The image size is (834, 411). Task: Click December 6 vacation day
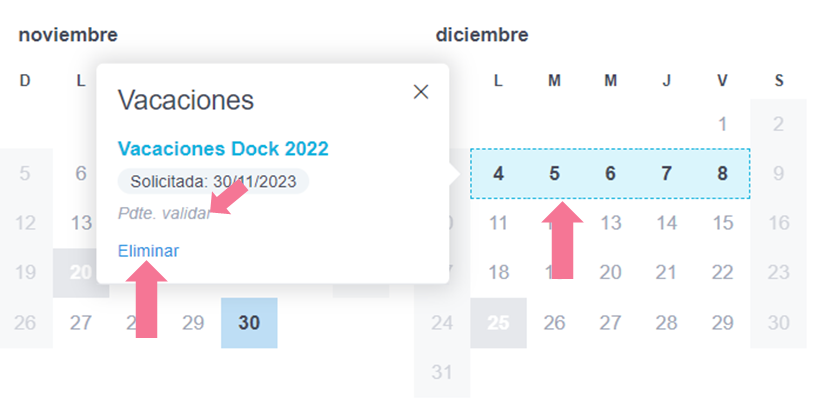pos(610,173)
